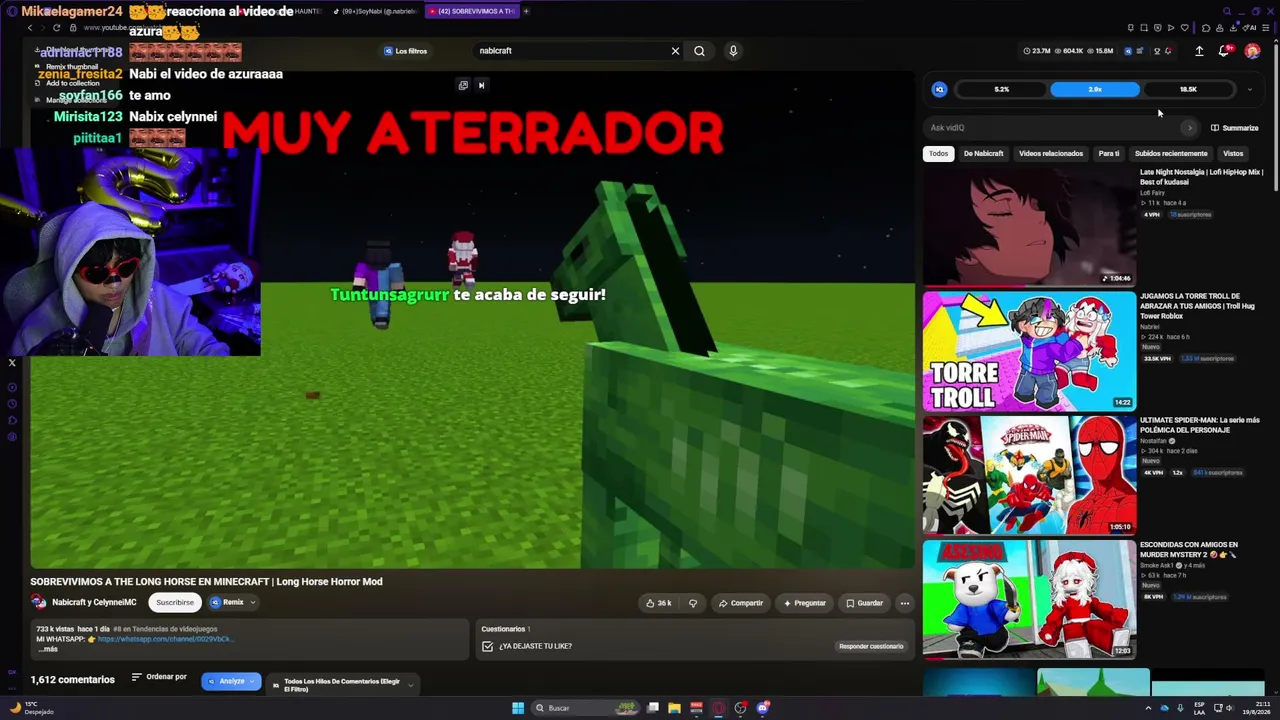Open the channel avatar beside Nabicraft y CelynneiMC
Viewport: 1280px width, 720px height.
coord(38,603)
